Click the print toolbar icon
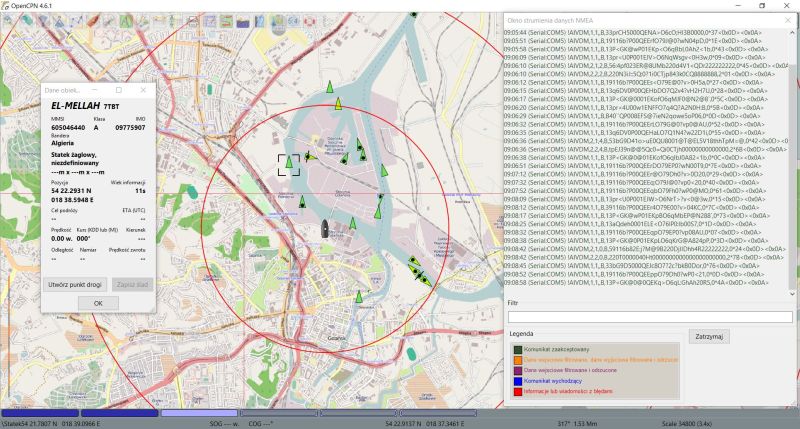Image resolution: width=800 pixels, height=429 pixels. (192, 21)
